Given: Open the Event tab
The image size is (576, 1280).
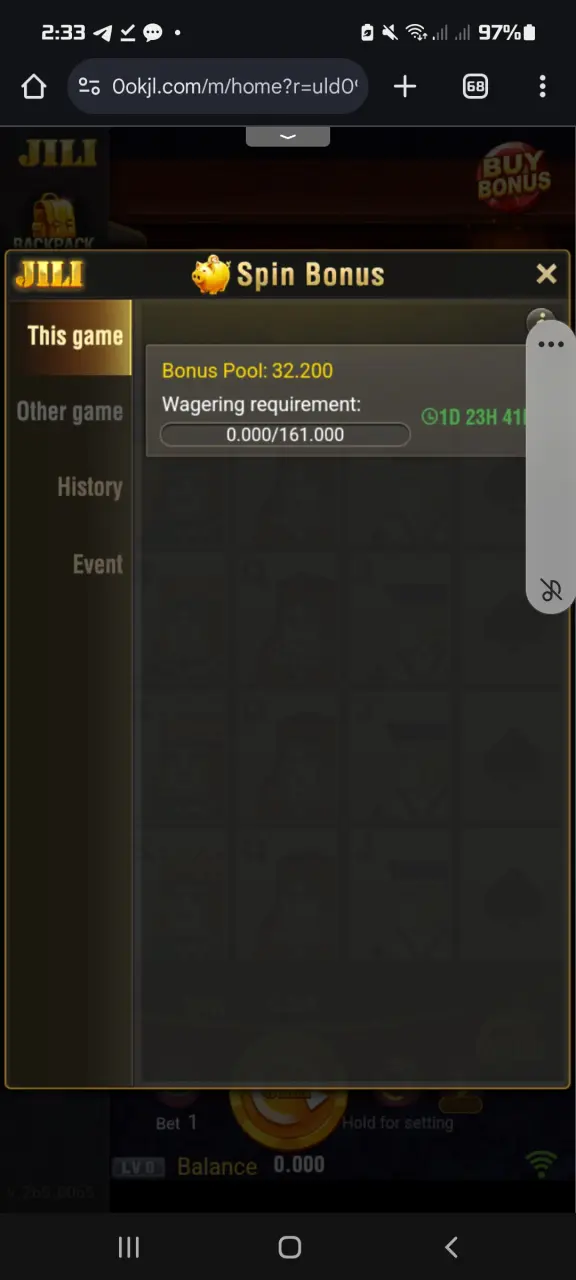Looking at the screenshot, I should coord(97,564).
